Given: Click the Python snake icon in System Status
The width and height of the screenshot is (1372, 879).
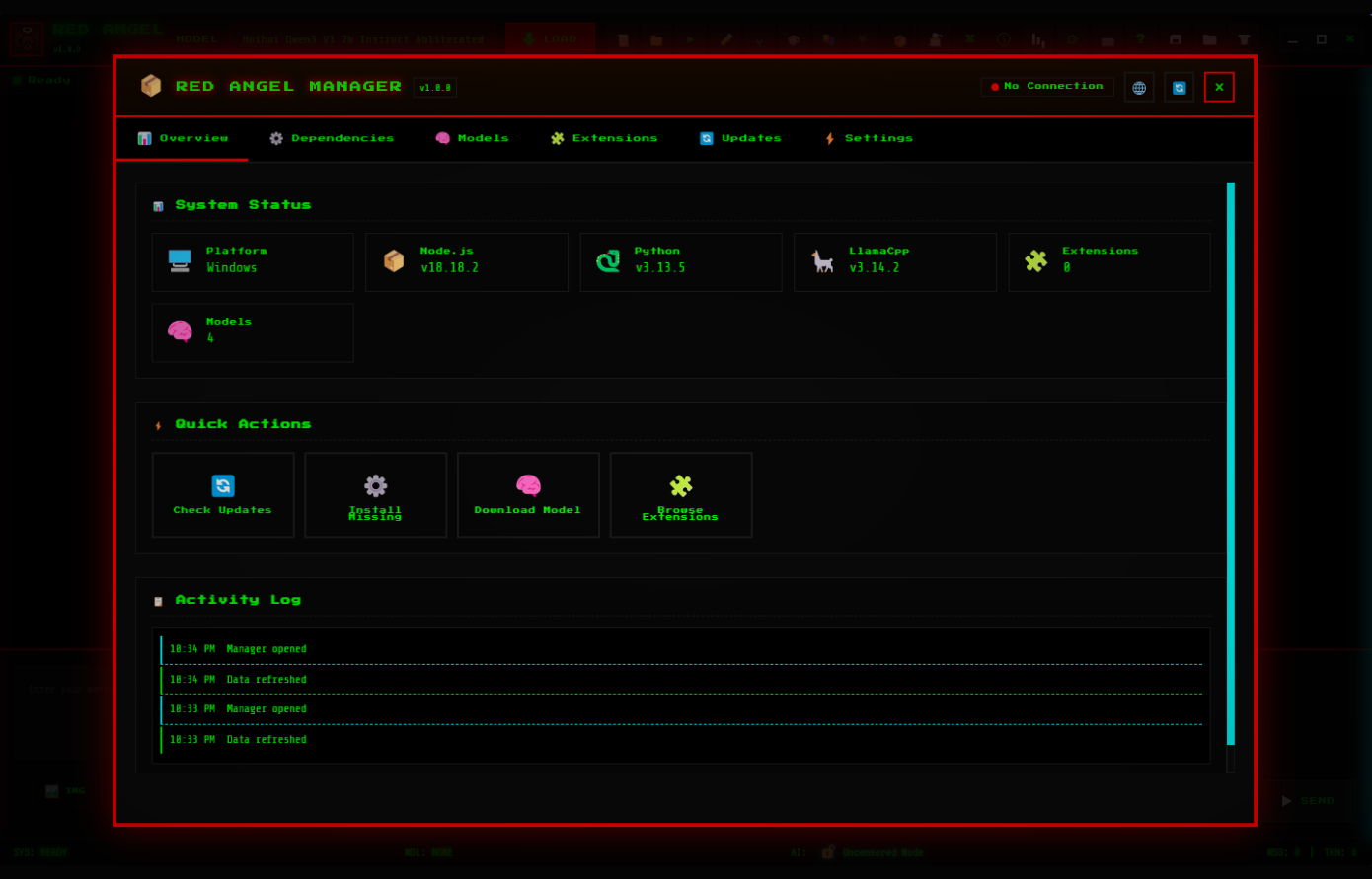Looking at the screenshot, I should click(x=608, y=261).
